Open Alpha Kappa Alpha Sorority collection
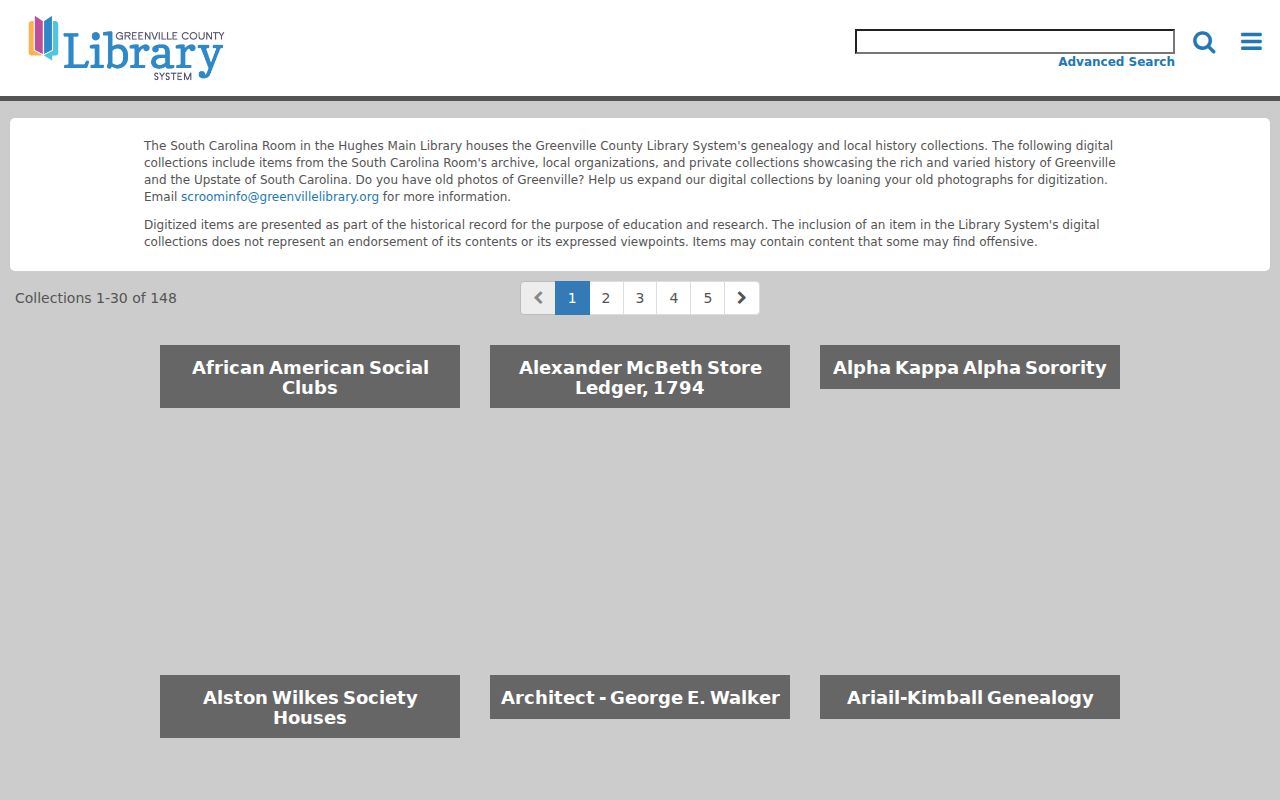This screenshot has width=1280, height=800. tap(970, 367)
